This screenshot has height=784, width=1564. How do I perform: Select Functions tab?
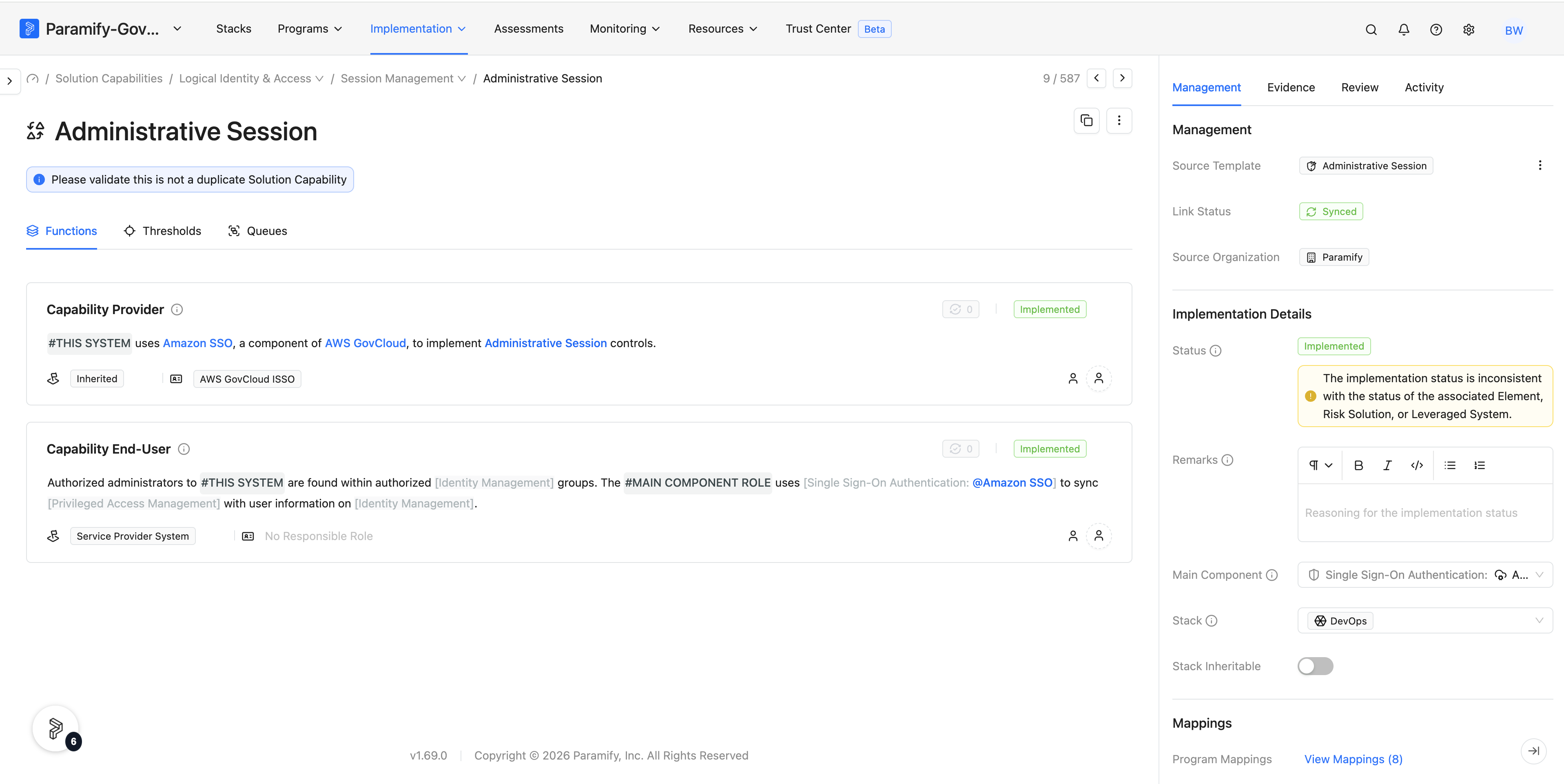(61, 231)
